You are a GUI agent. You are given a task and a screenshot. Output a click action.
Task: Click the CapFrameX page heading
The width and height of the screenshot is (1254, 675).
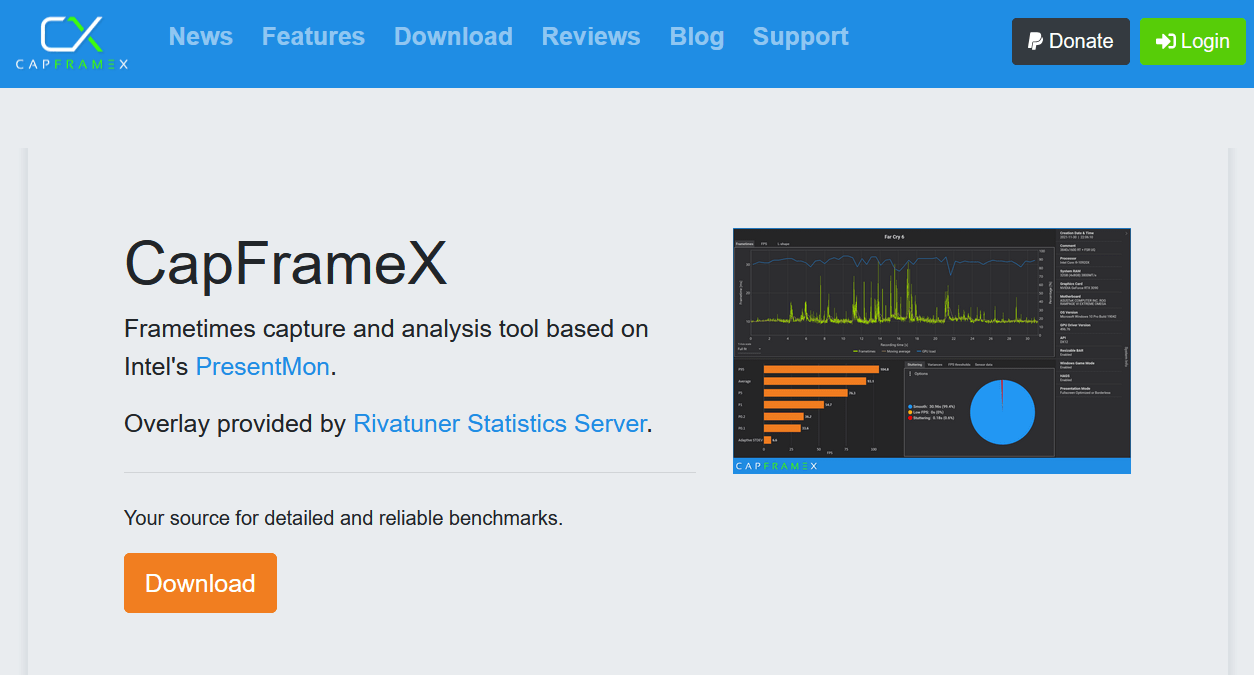[x=285, y=265]
